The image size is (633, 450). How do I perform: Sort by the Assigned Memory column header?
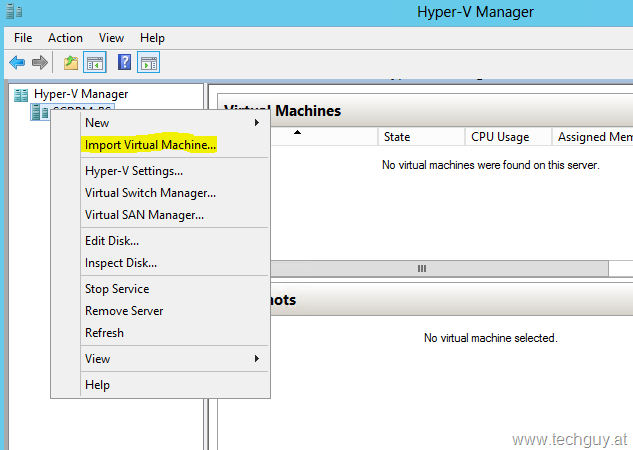593,137
